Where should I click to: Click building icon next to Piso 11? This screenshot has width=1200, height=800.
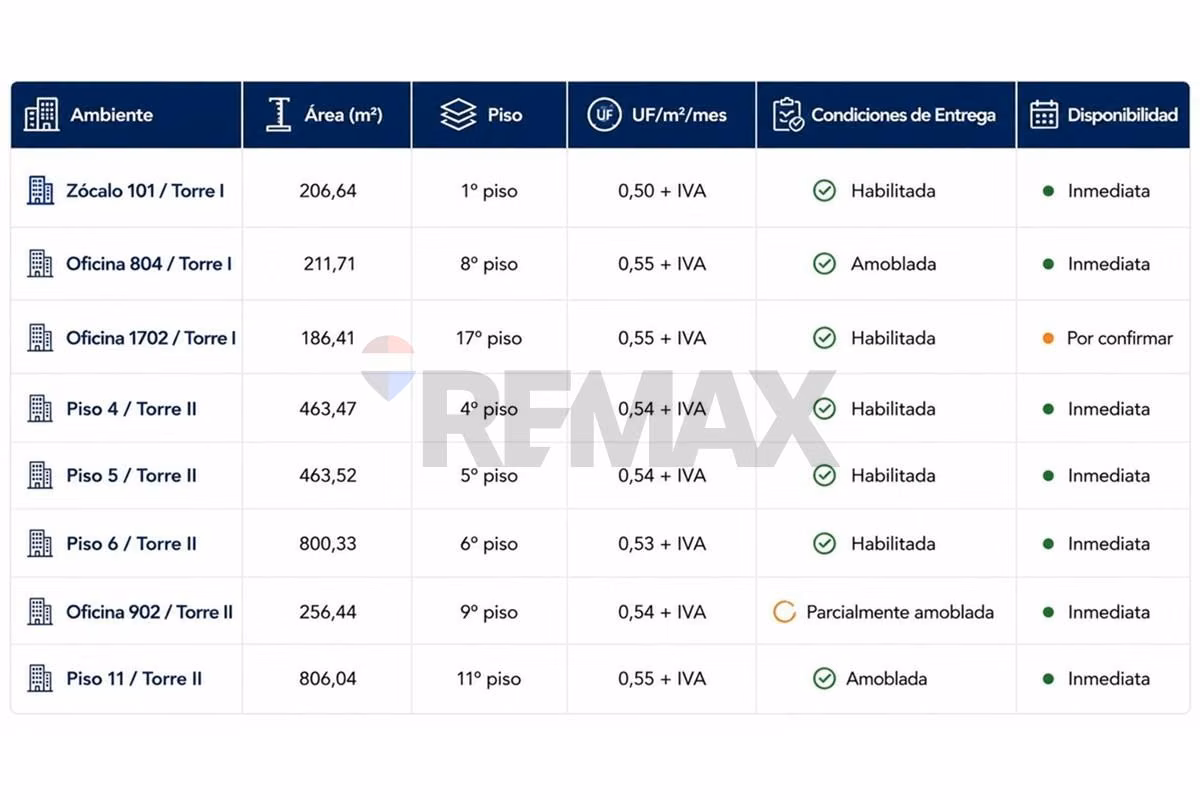click(x=40, y=678)
